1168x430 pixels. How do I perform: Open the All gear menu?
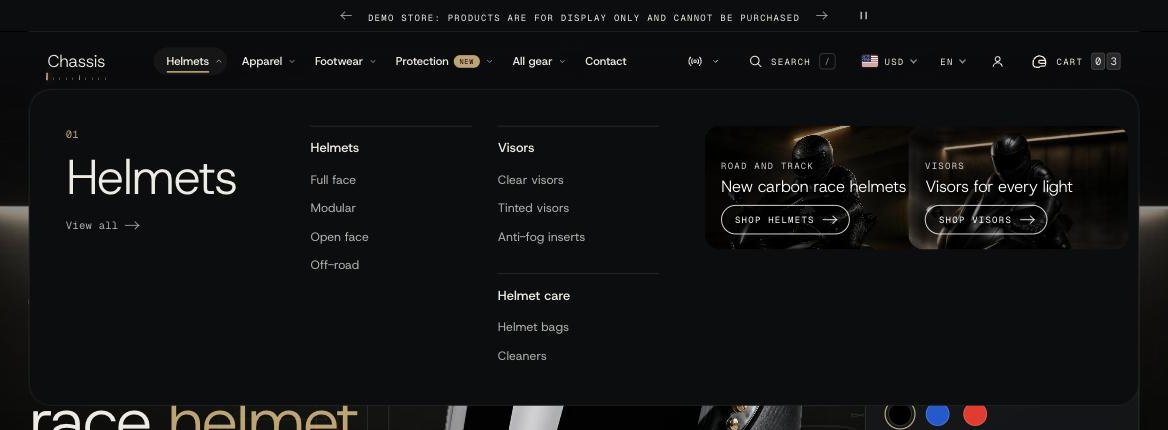[539, 61]
